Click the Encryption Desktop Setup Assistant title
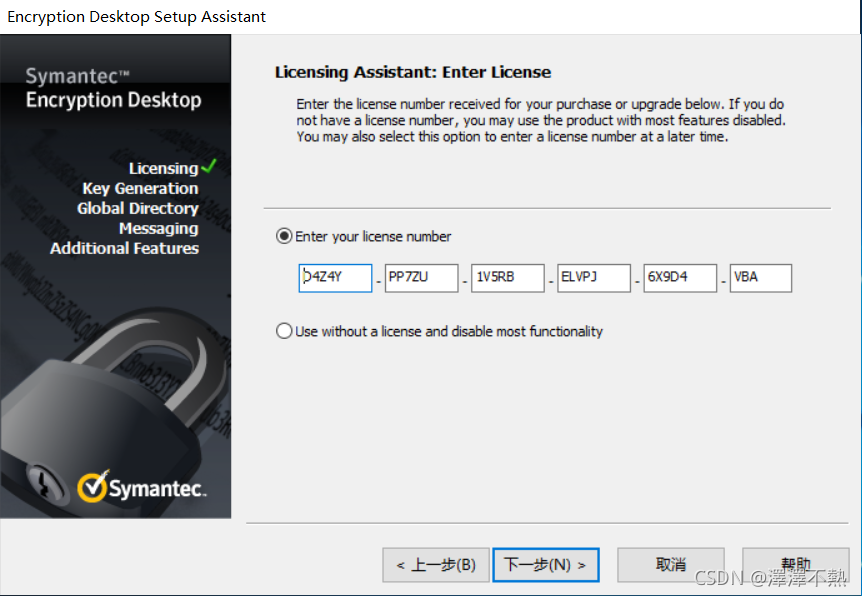Image resolution: width=862 pixels, height=596 pixels. tap(136, 16)
